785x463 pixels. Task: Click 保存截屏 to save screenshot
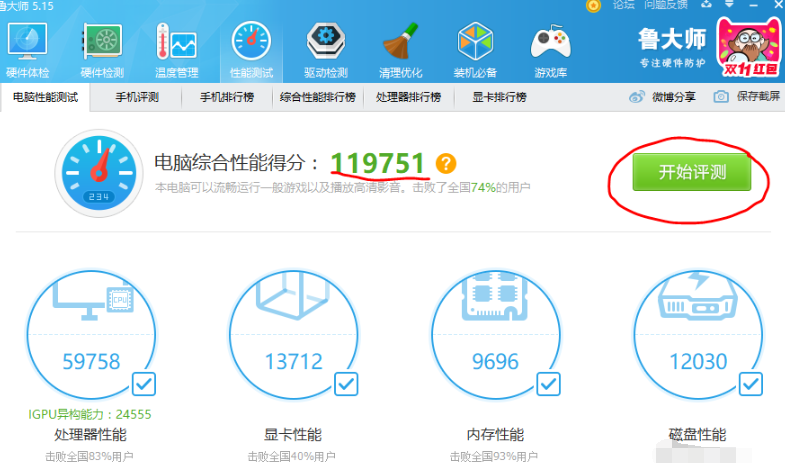coord(747,97)
